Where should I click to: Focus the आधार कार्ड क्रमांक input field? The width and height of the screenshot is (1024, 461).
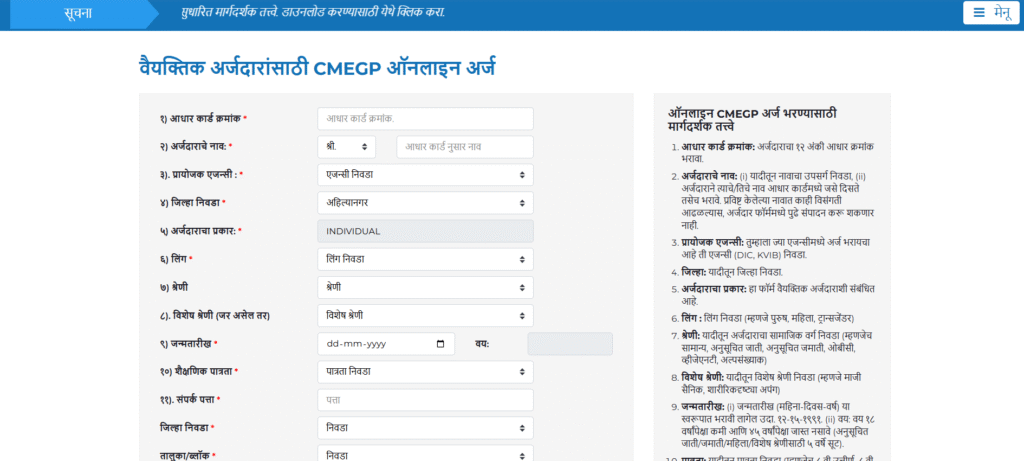[x=425, y=119]
